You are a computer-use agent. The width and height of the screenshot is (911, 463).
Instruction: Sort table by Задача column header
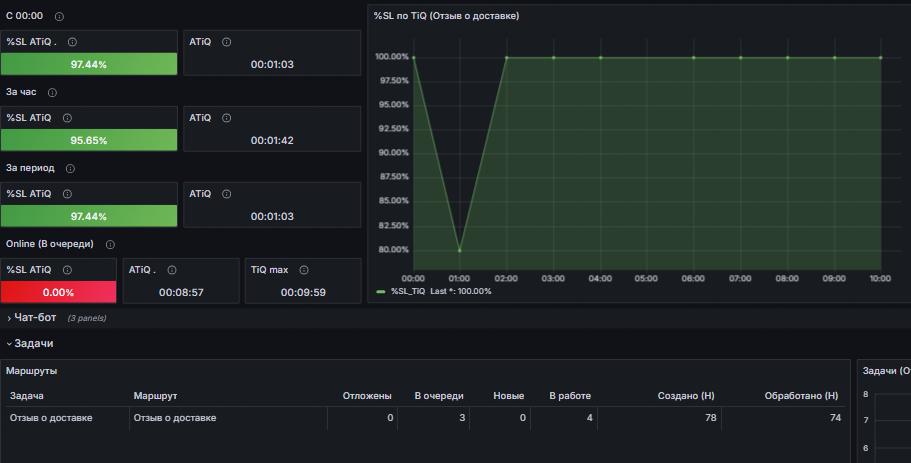(x=27, y=396)
